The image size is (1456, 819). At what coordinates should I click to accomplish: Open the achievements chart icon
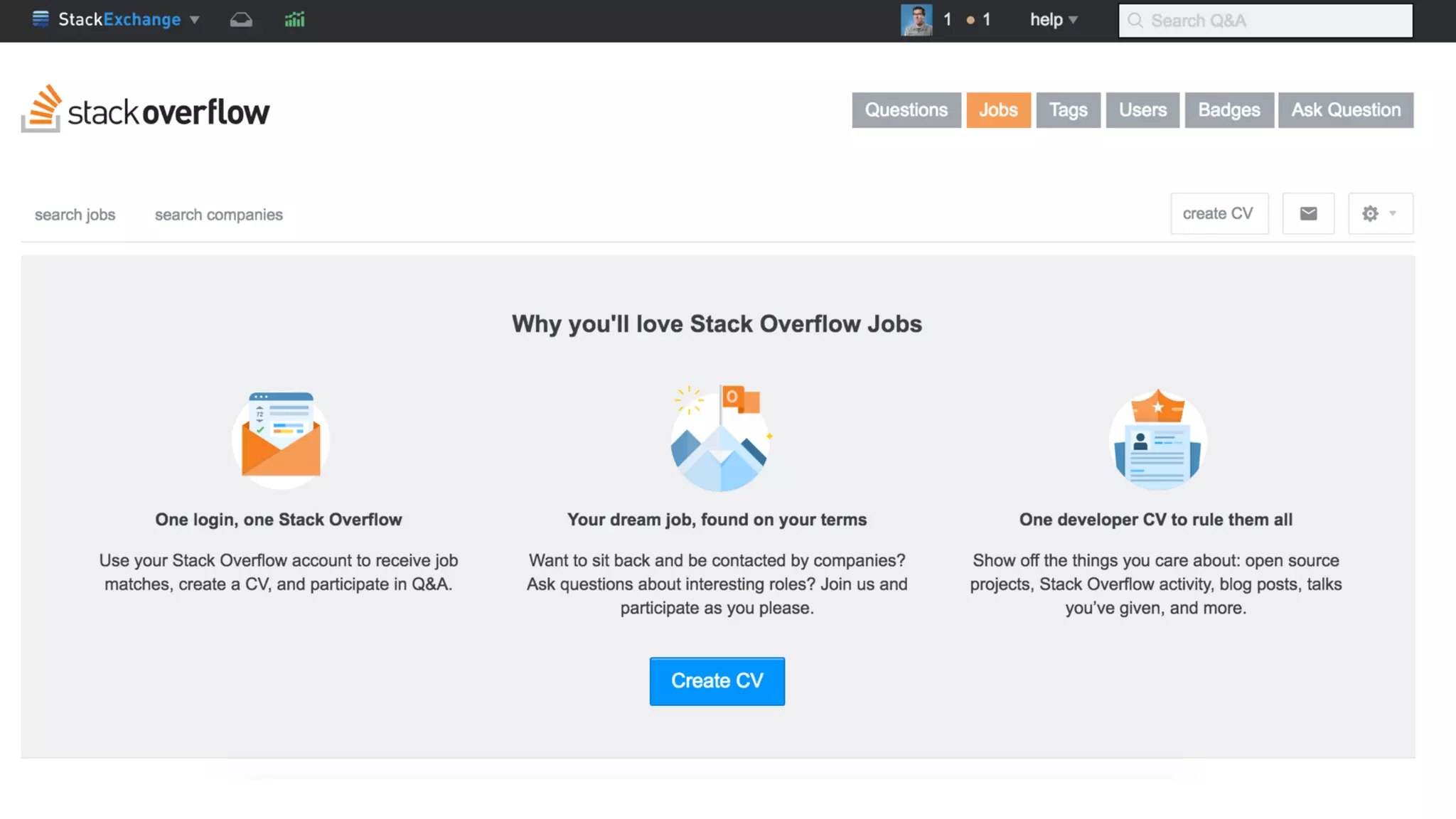click(x=294, y=20)
